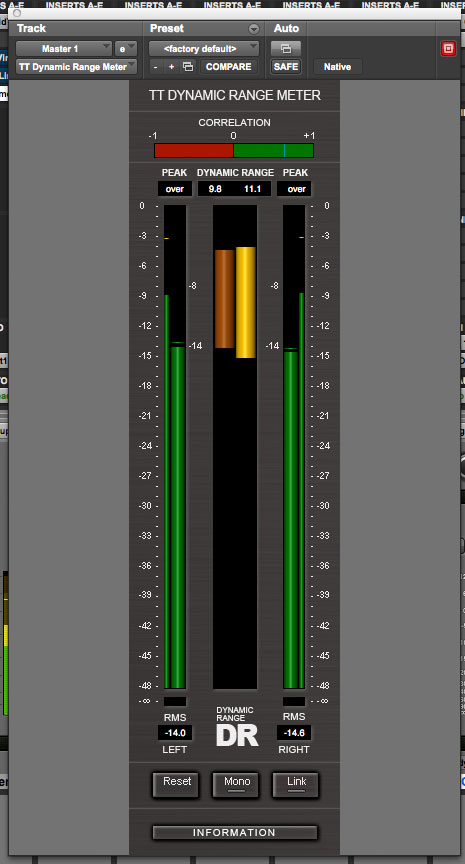Click the left dynamic range value 9.8
Image resolution: width=465 pixels, height=864 pixels.
pos(215,189)
